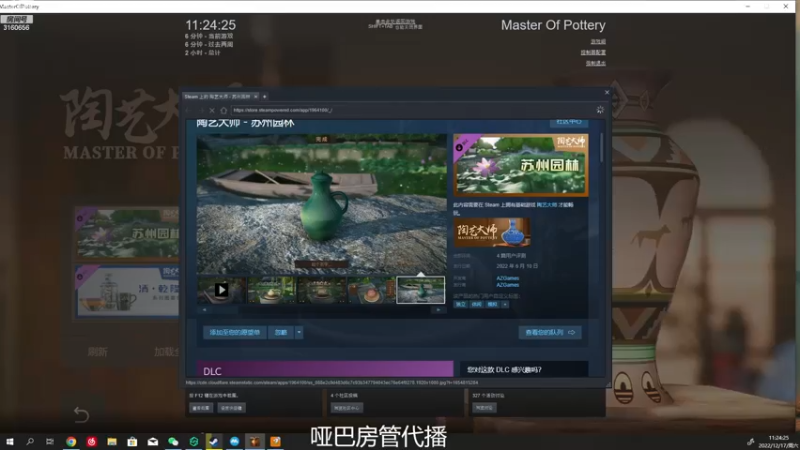Add the DLC to your wishlist
The image size is (800, 450).
click(x=235, y=333)
